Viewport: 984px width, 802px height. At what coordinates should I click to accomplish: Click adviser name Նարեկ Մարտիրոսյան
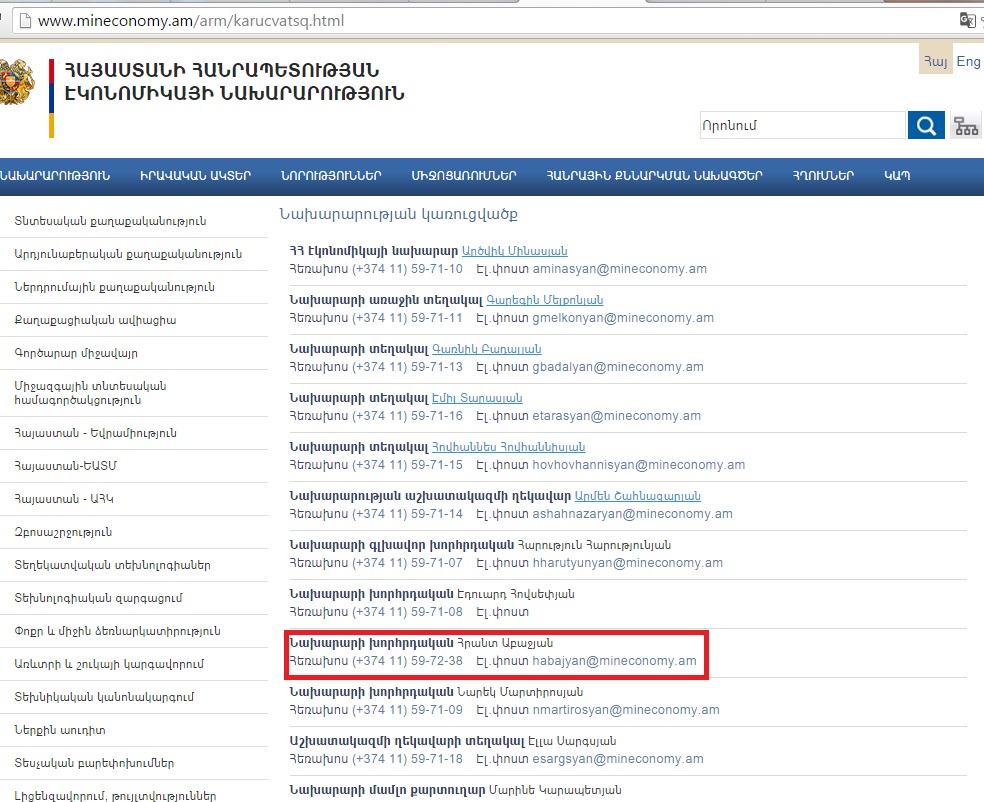pos(520,692)
